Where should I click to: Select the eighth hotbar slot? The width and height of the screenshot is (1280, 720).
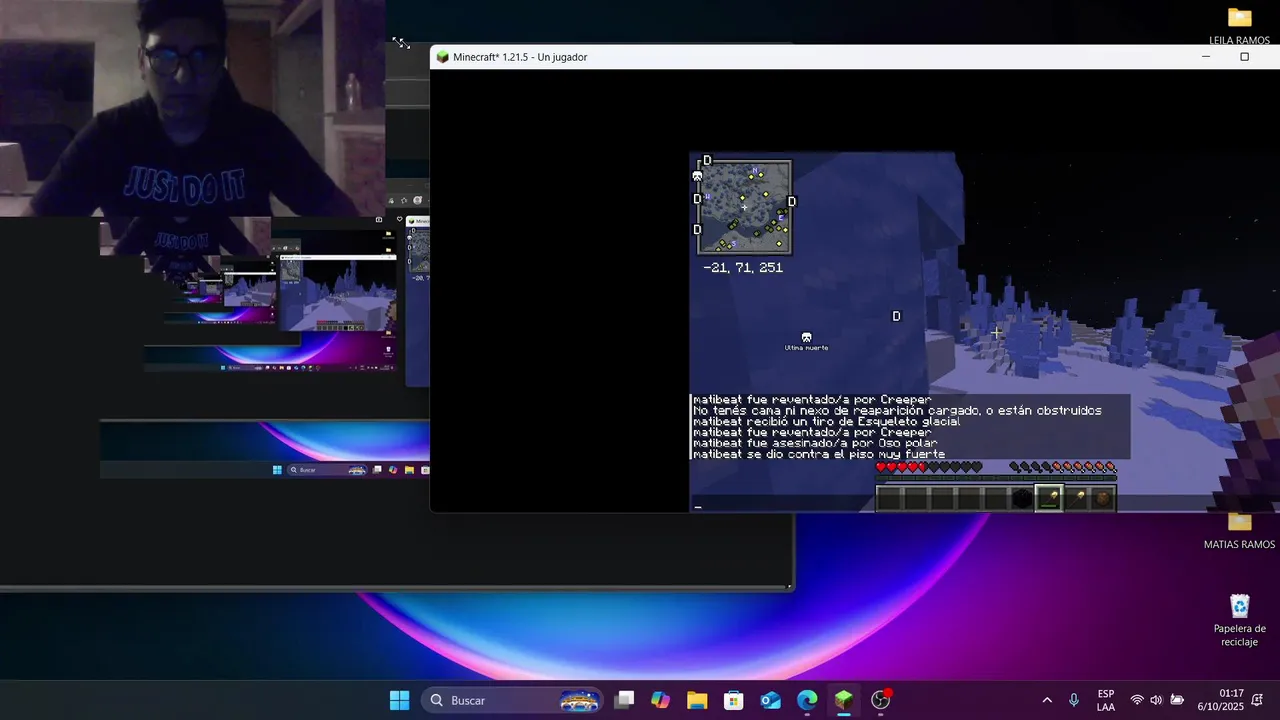[x=1076, y=498]
